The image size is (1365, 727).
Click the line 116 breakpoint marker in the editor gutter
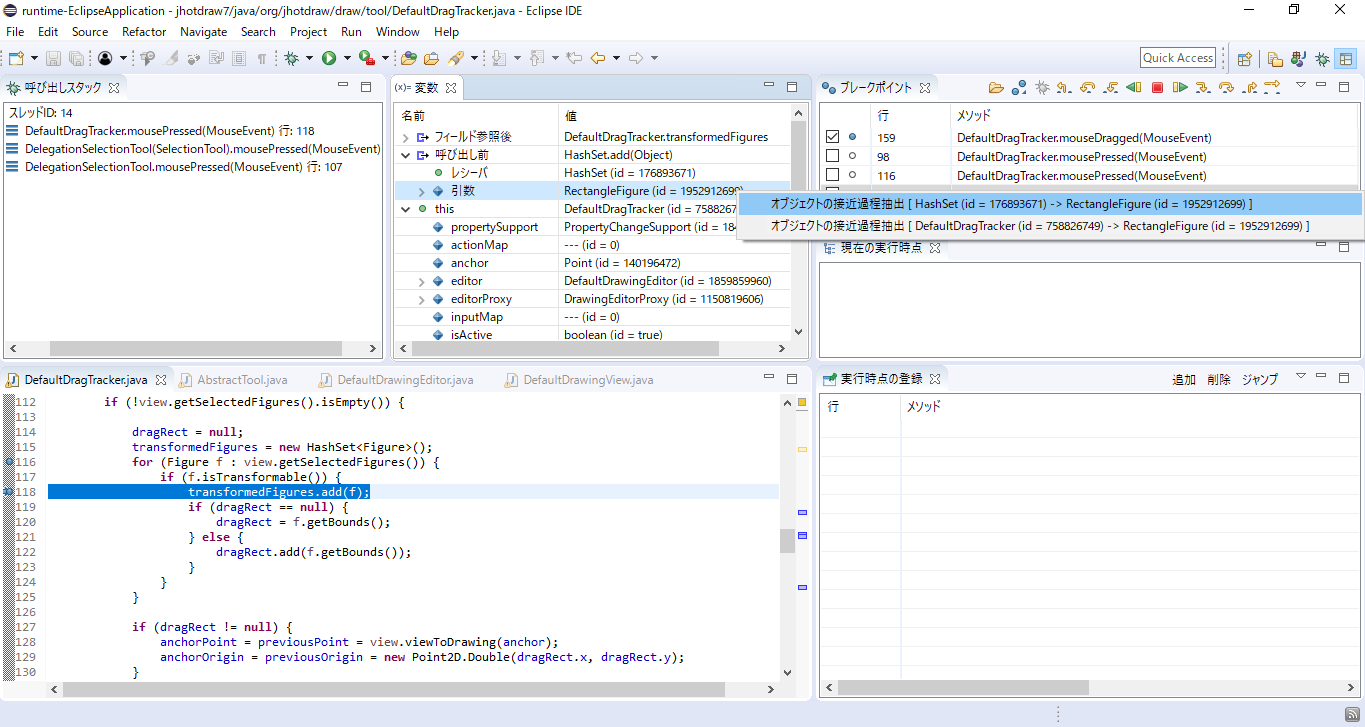tap(9, 462)
